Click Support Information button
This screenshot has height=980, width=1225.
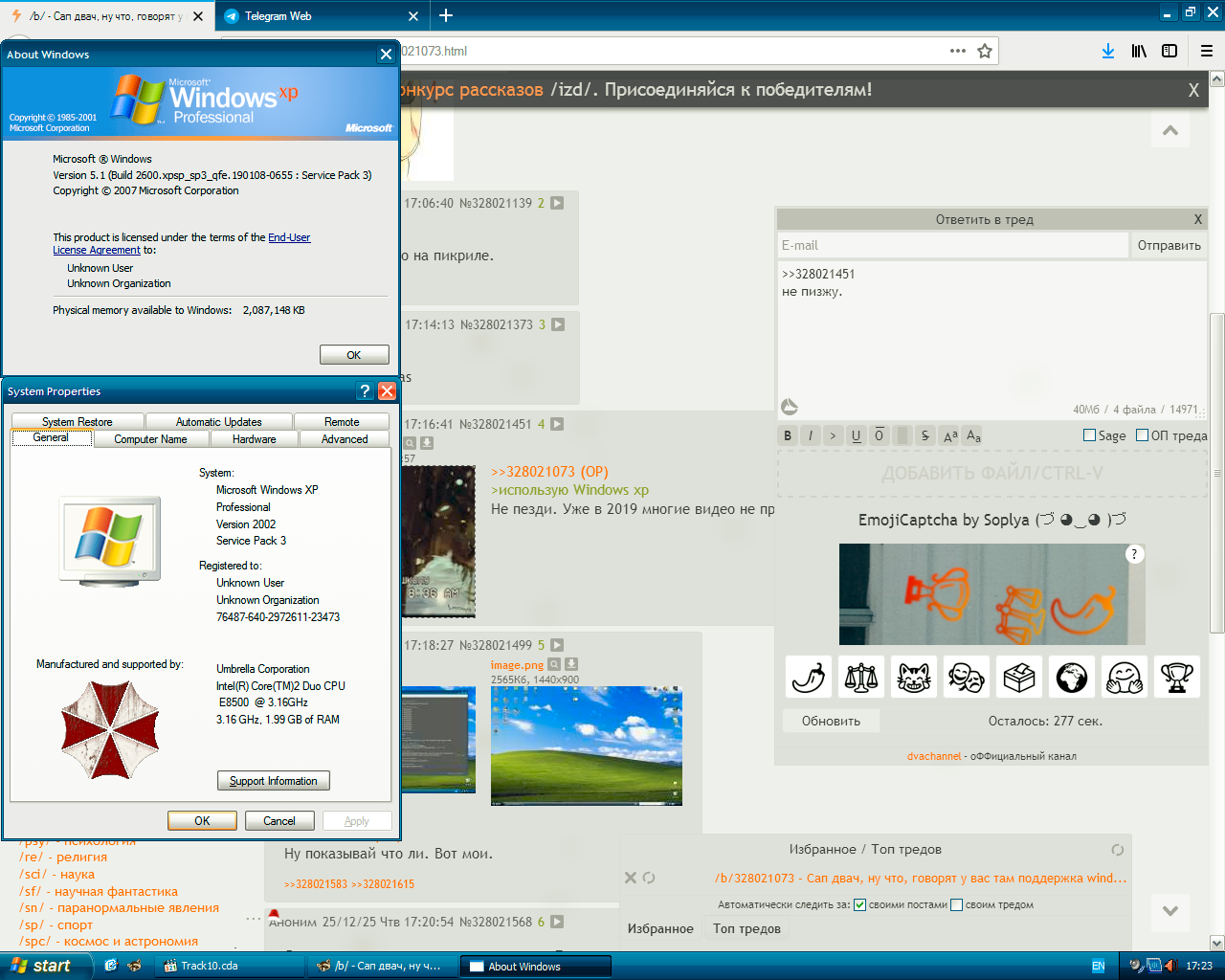[274, 781]
